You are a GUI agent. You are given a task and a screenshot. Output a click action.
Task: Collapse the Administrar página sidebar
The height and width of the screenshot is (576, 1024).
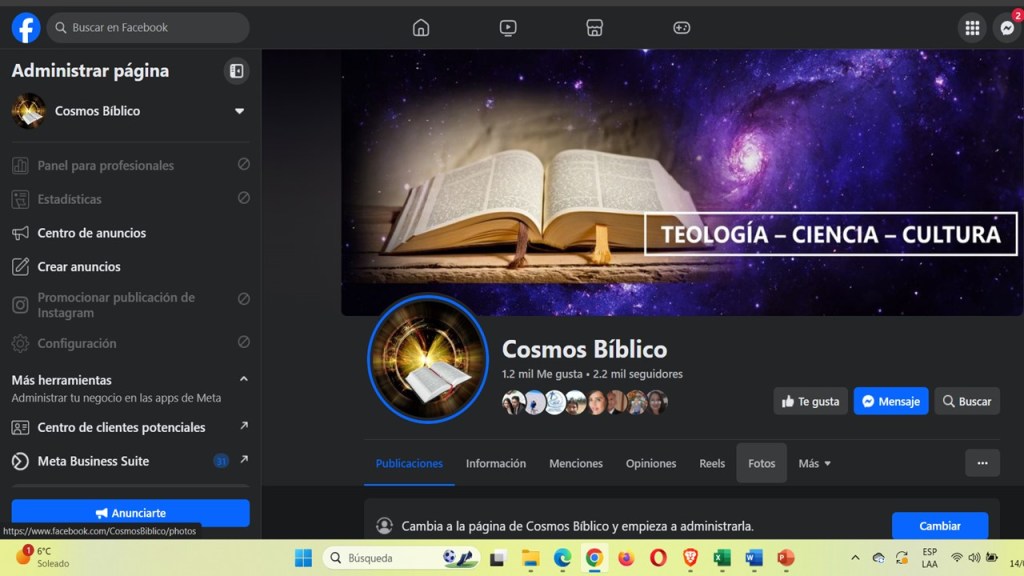coord(237,71)
